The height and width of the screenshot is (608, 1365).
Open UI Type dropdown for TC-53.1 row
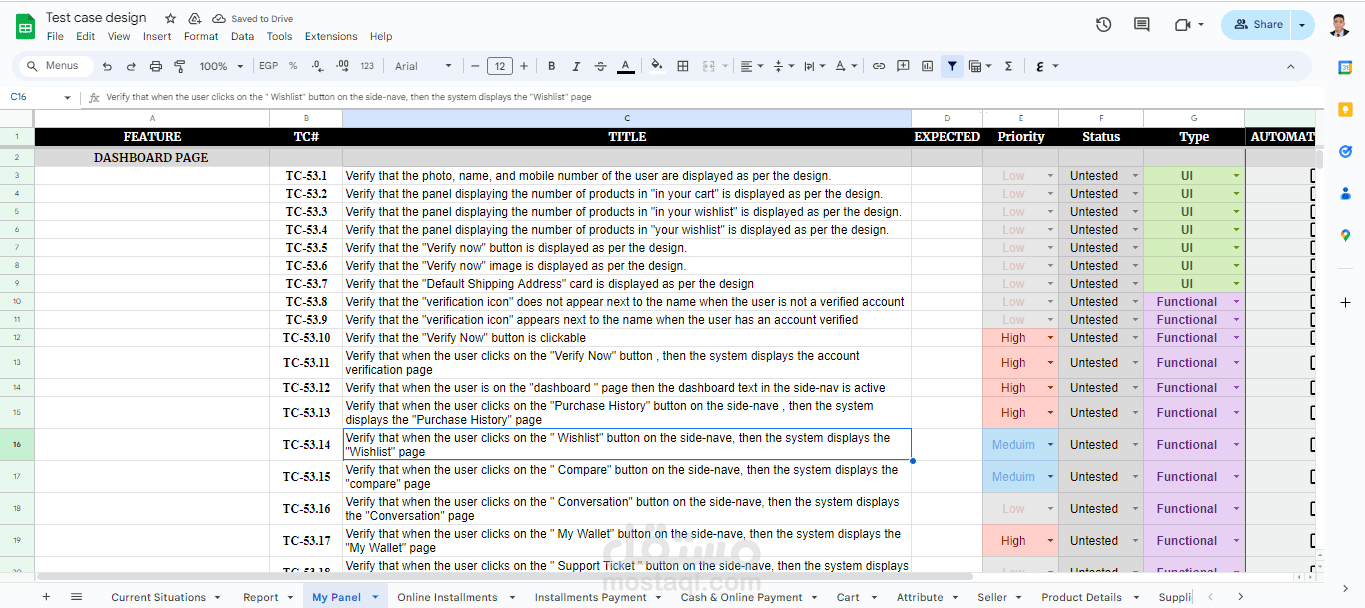[1236, 176]
